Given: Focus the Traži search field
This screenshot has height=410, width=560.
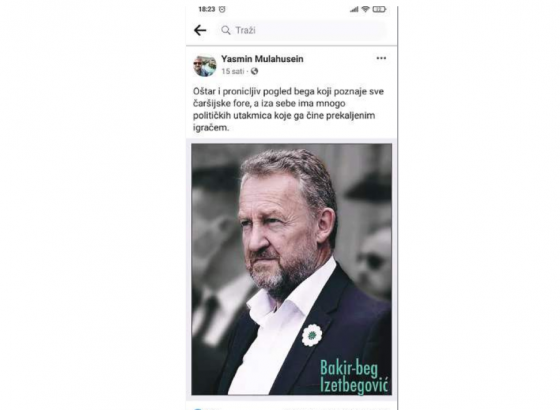Looking at the screenshot, I should coord(301,30).
